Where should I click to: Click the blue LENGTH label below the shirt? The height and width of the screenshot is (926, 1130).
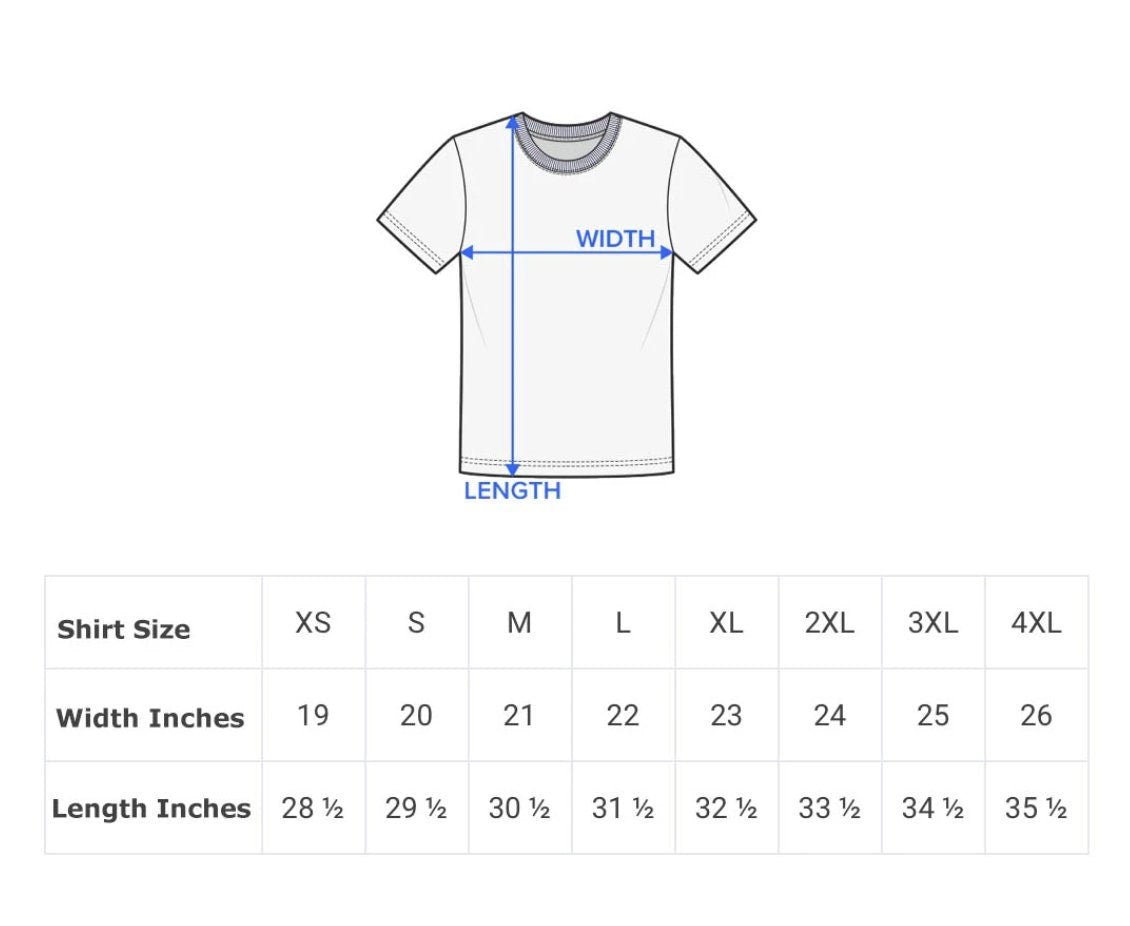(512, 491)
